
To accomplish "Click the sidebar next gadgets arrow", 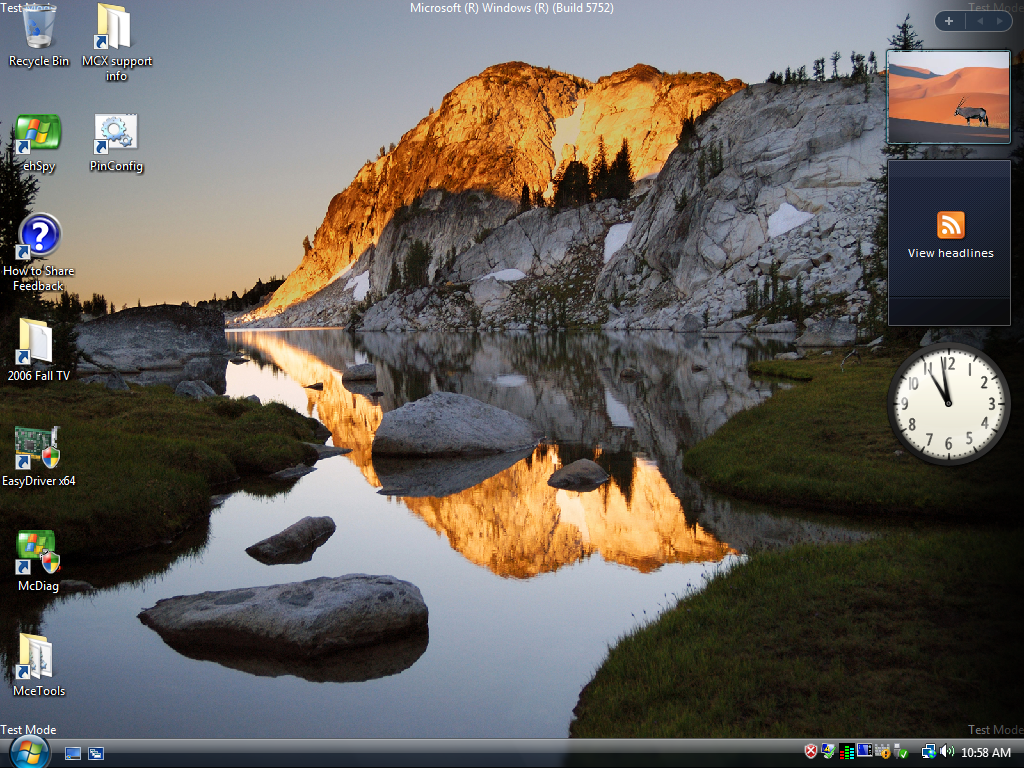I will (x=1000, y=21).
